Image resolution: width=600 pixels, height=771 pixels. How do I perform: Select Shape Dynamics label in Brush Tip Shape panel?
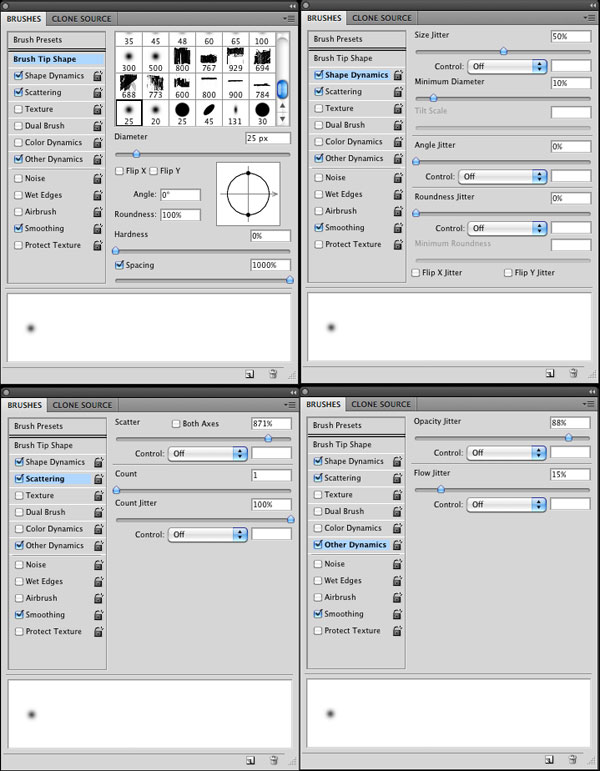tap(54, 76)
